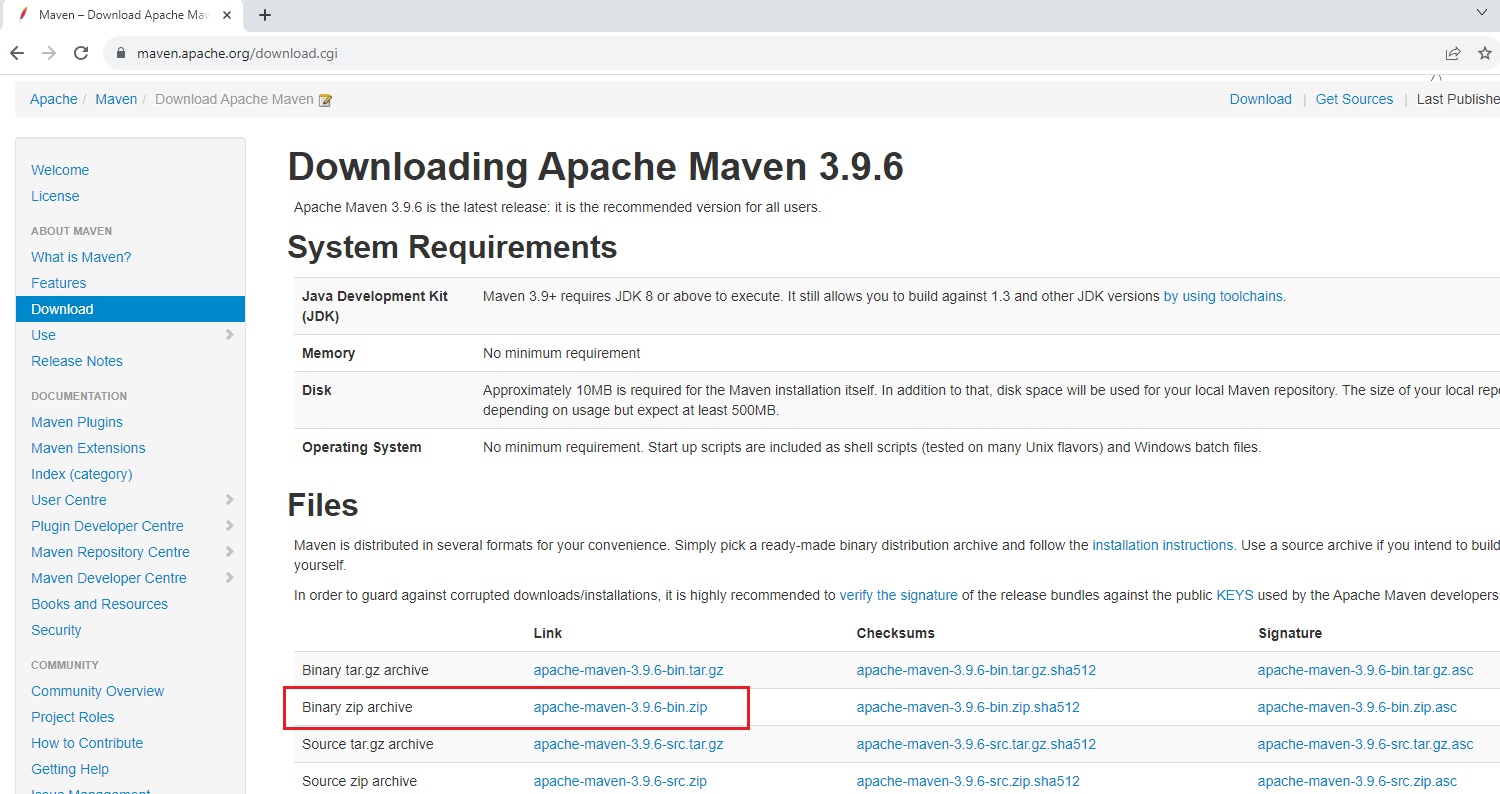Click 'verify the signature' link

click(898, 595)
